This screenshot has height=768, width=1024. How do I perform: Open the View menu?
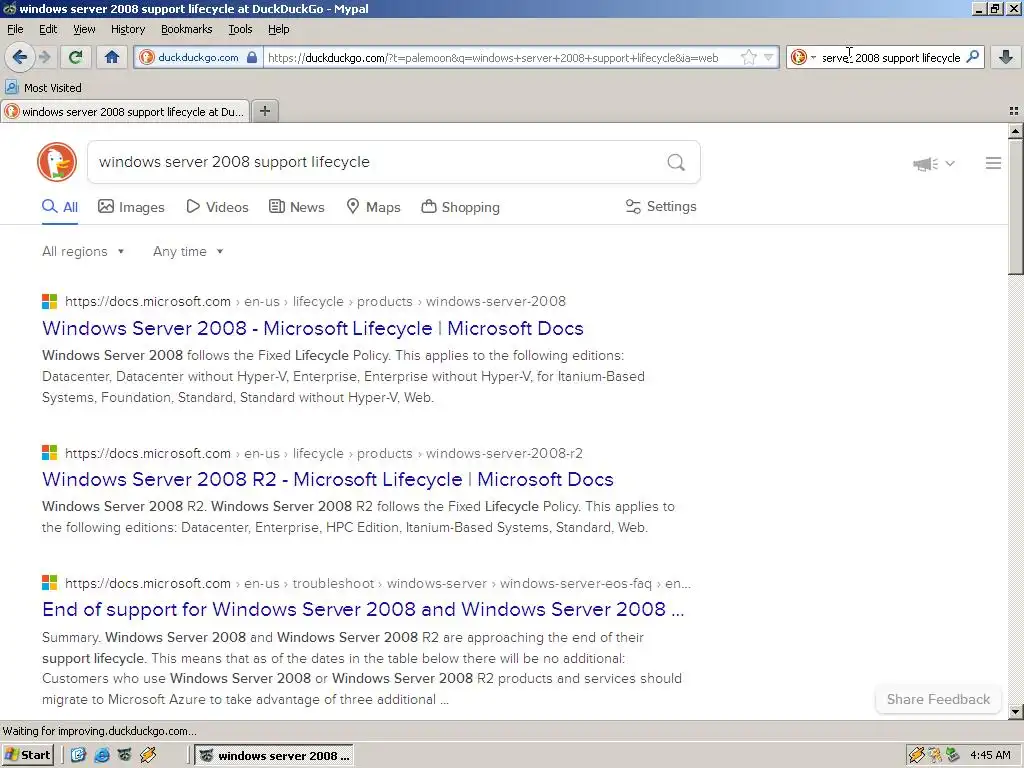tap(84, 29)
